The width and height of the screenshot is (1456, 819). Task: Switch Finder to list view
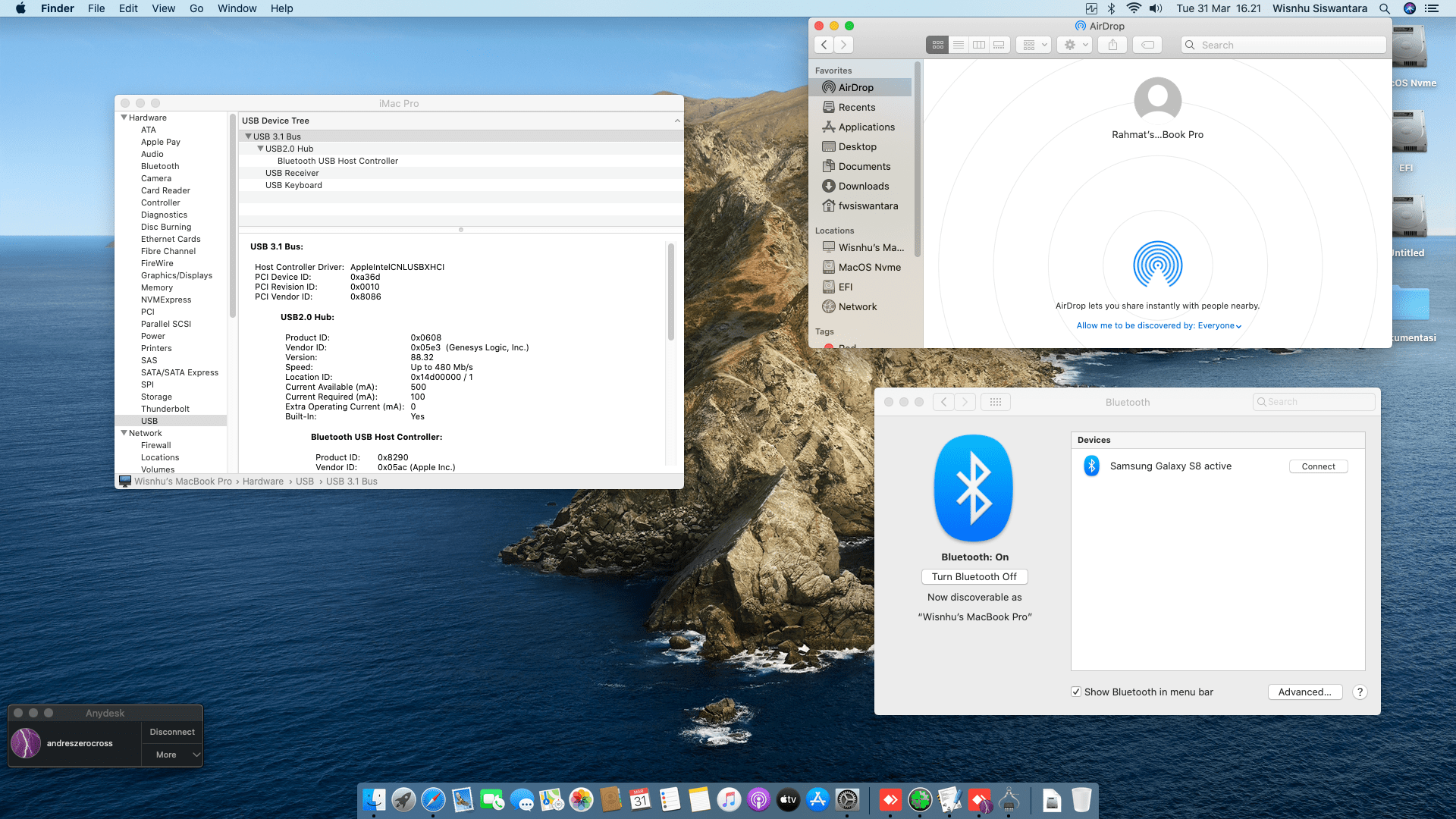(x=959, y=45)
